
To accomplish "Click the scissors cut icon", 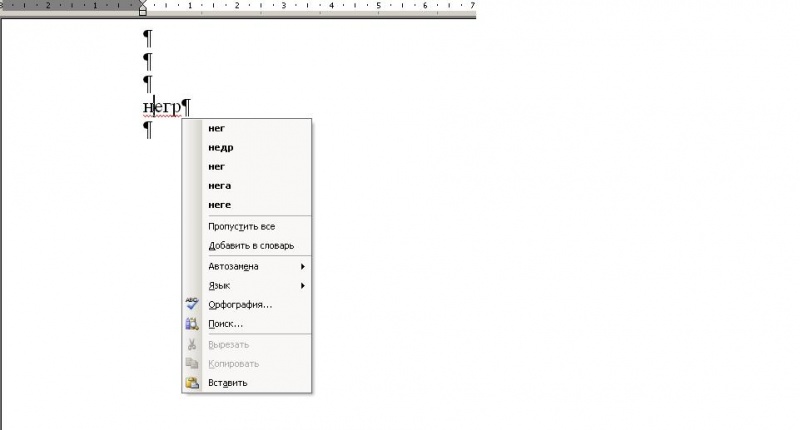I will 191,344.
